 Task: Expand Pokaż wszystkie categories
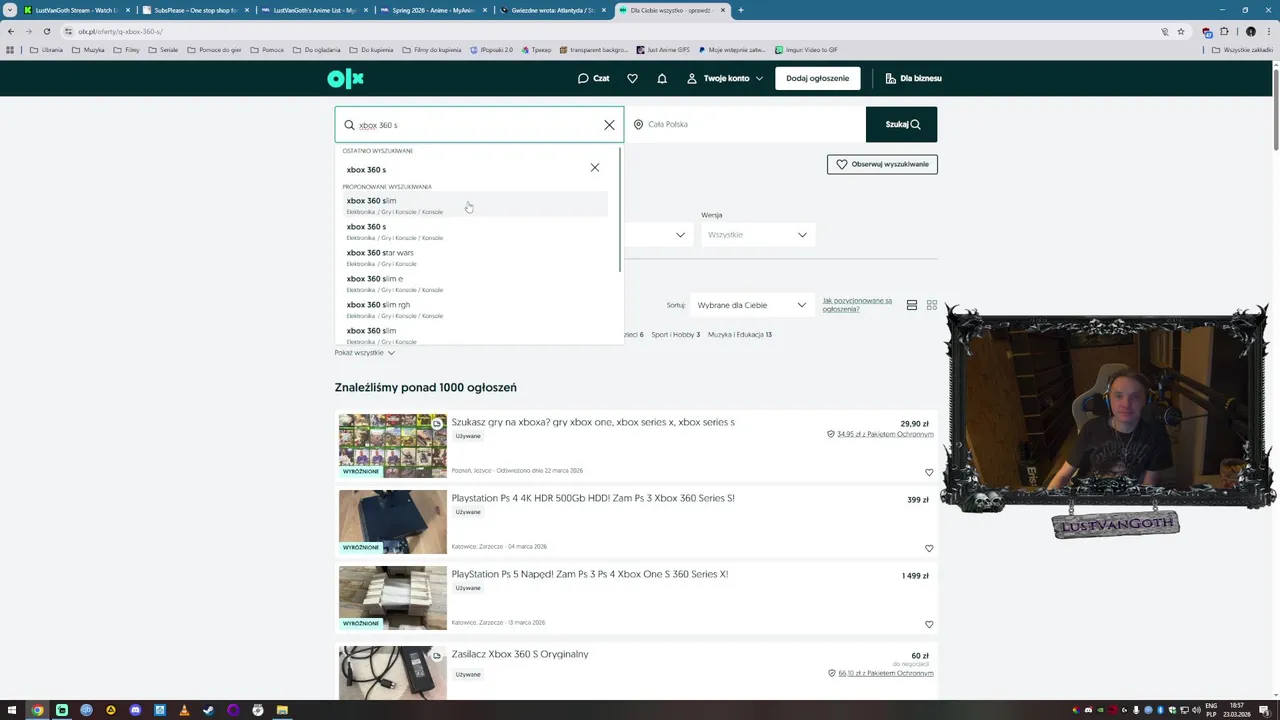click(365, 352)
